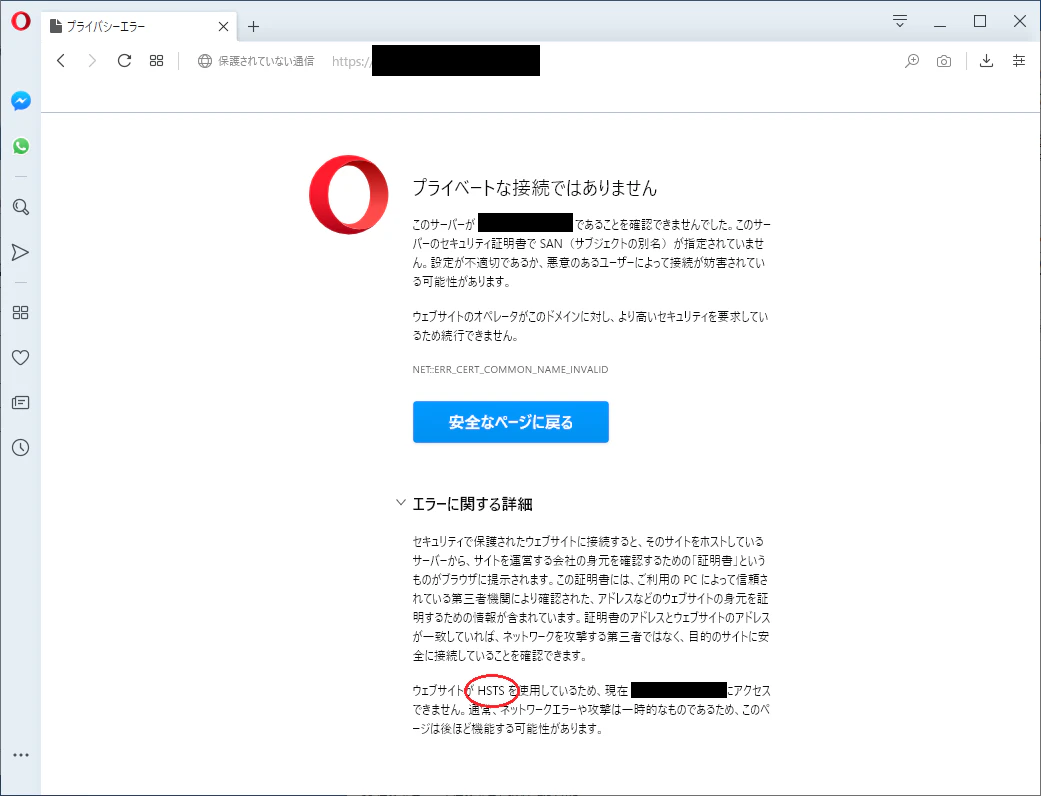Viewport: 1041px width, 796px height.
Task: Open the sidebar search tool
Action: tap(20, 207)
